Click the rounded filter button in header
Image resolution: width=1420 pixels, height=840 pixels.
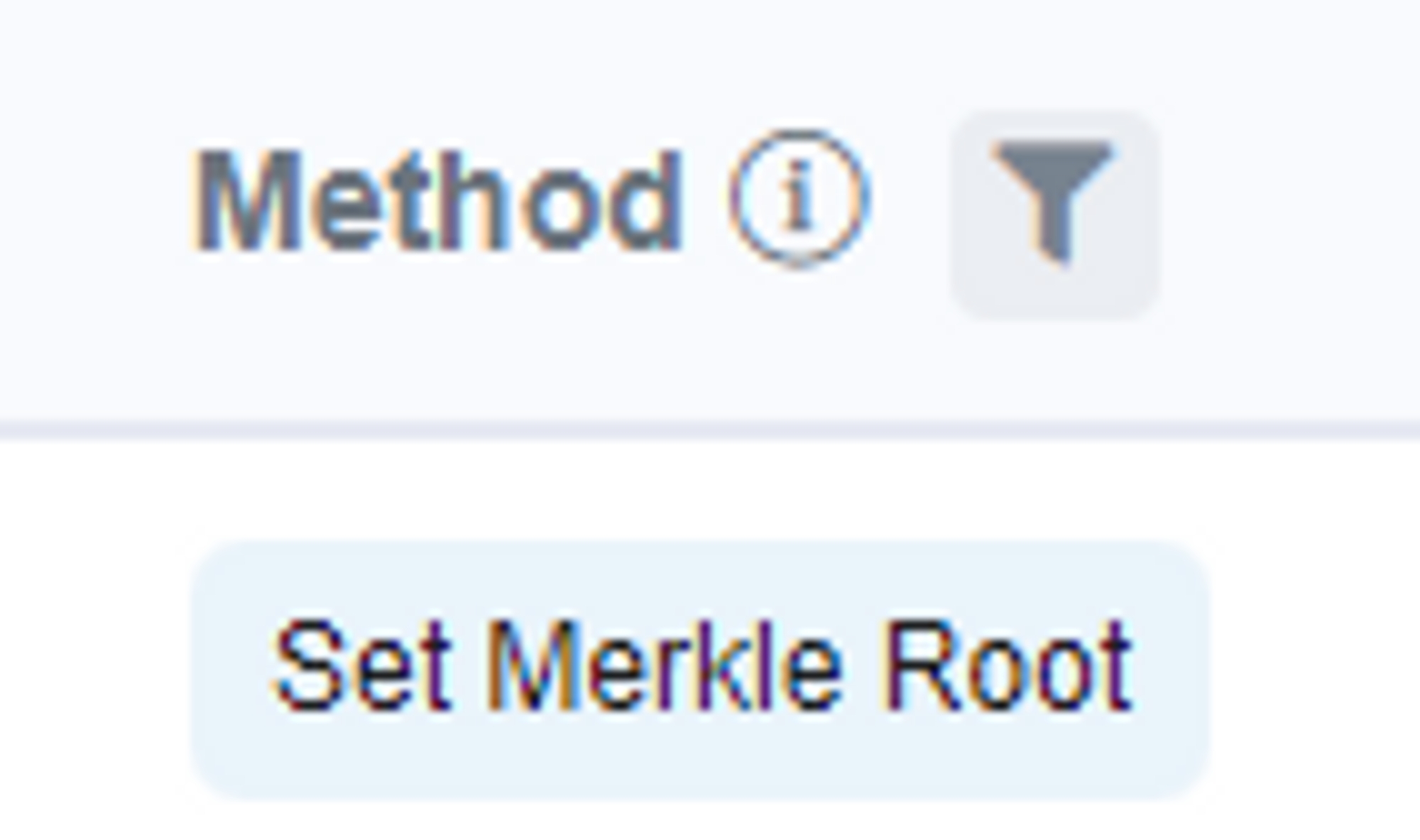1055,214
